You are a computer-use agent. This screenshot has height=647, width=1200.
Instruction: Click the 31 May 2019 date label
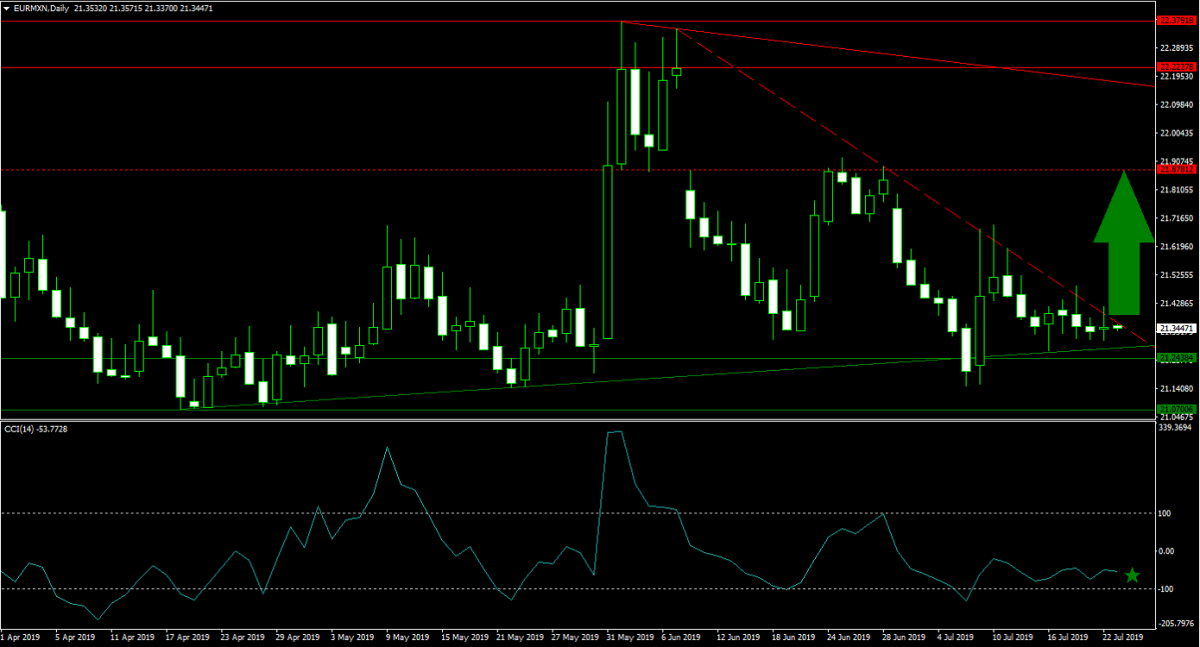pyautogui.click(x=625, y=636)
